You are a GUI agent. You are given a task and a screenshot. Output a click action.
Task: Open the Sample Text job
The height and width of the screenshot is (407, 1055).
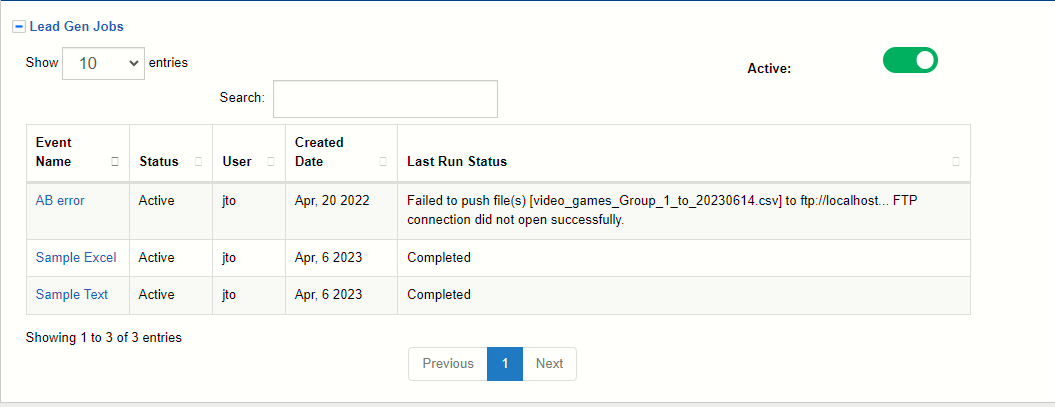click(x=72, y=295)
